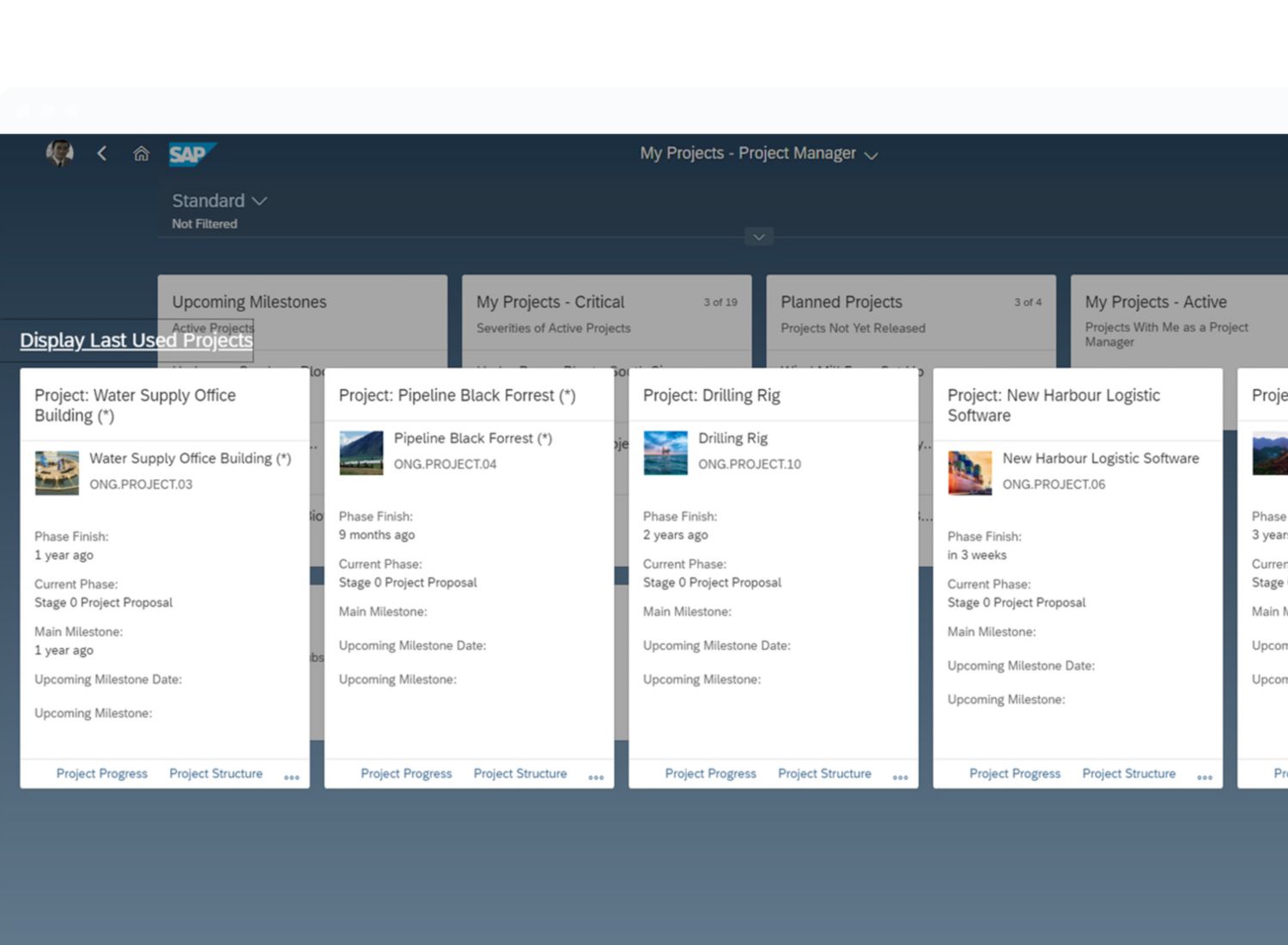Open Project Structure for New Harbour Logistic Software
1288x945 pixels.
1128,773
